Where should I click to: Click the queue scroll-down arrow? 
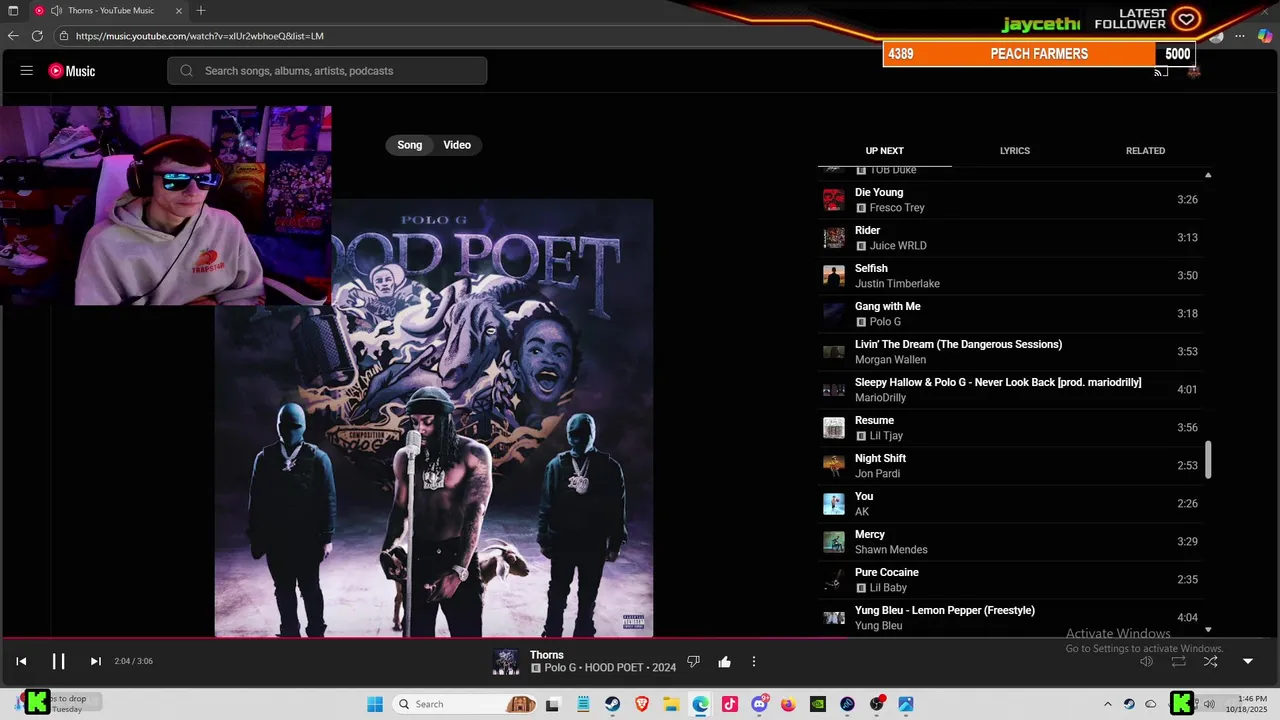(x=1208, y=630)
